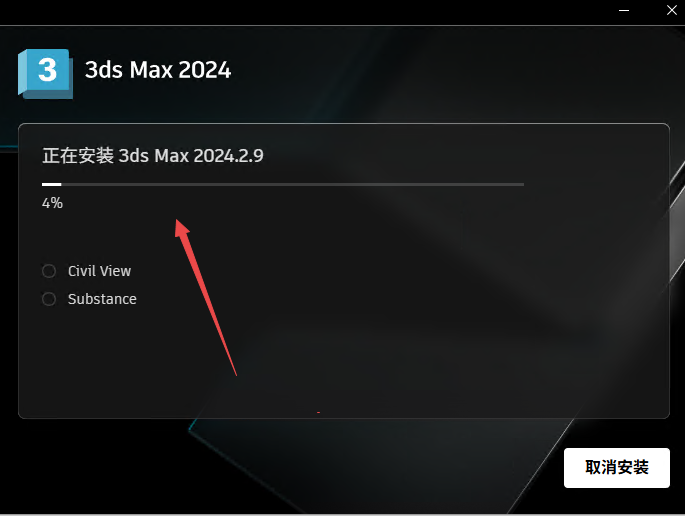Image resolution: width=685 pixels, height=516 pixels.
Task: Click the blue 3ds Max logo icon
Action: click(45, 73)
